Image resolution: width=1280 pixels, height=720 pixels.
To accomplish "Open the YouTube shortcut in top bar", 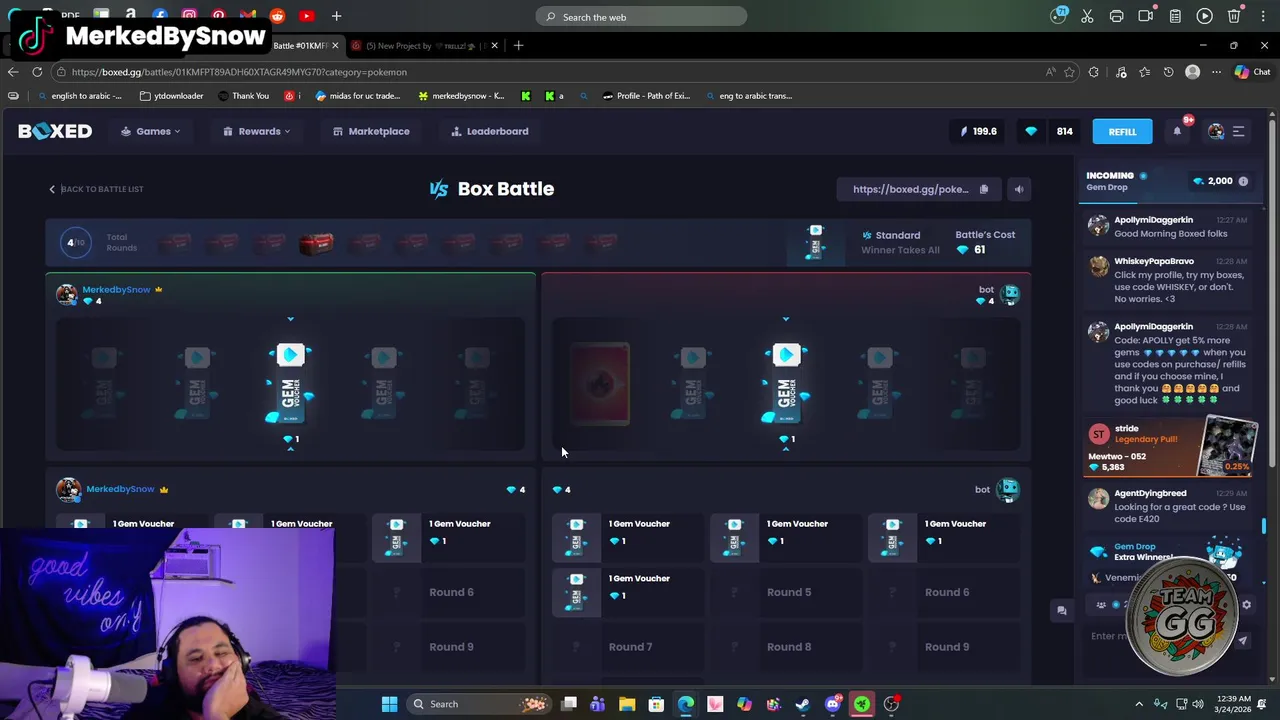I will click(x=306, y=16).
